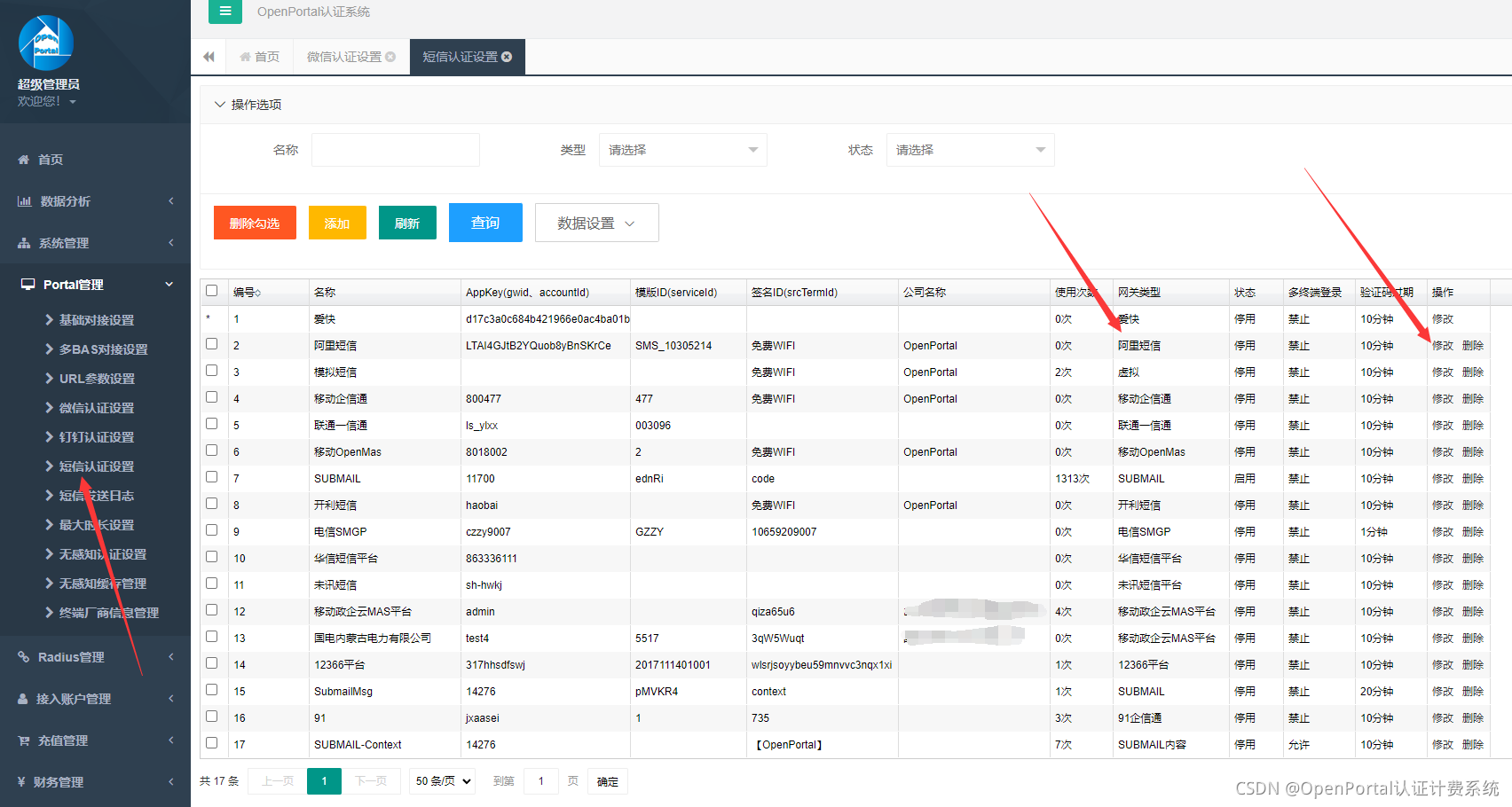Image resolution: width=1512 pixels, height=807 pixels.
Task: Open 基础对接设置 in the sidebar
Action: pos(96,320)
